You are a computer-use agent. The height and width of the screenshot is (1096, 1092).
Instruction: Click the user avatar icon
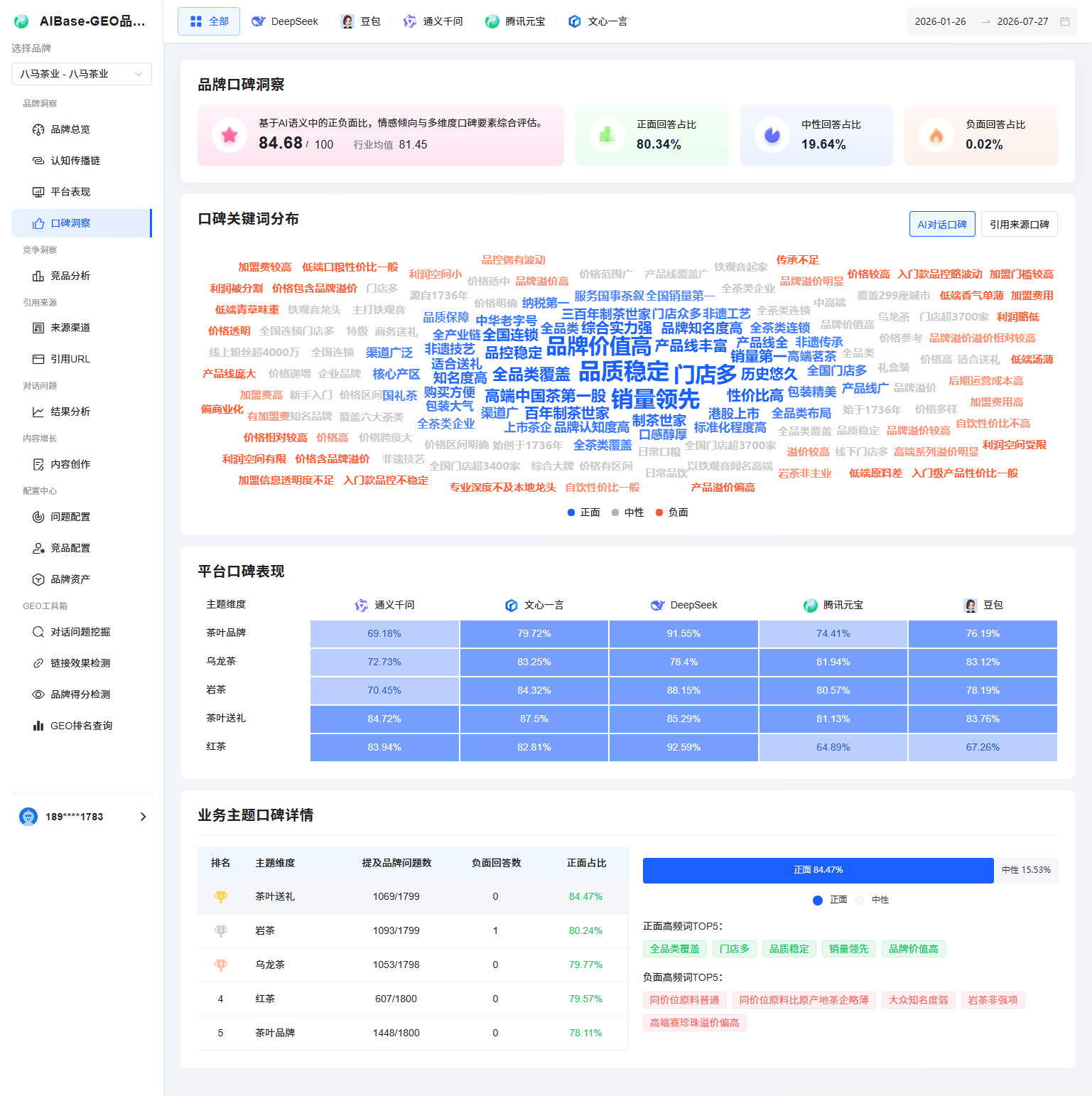pyautogui.click(x=28, y=817)
